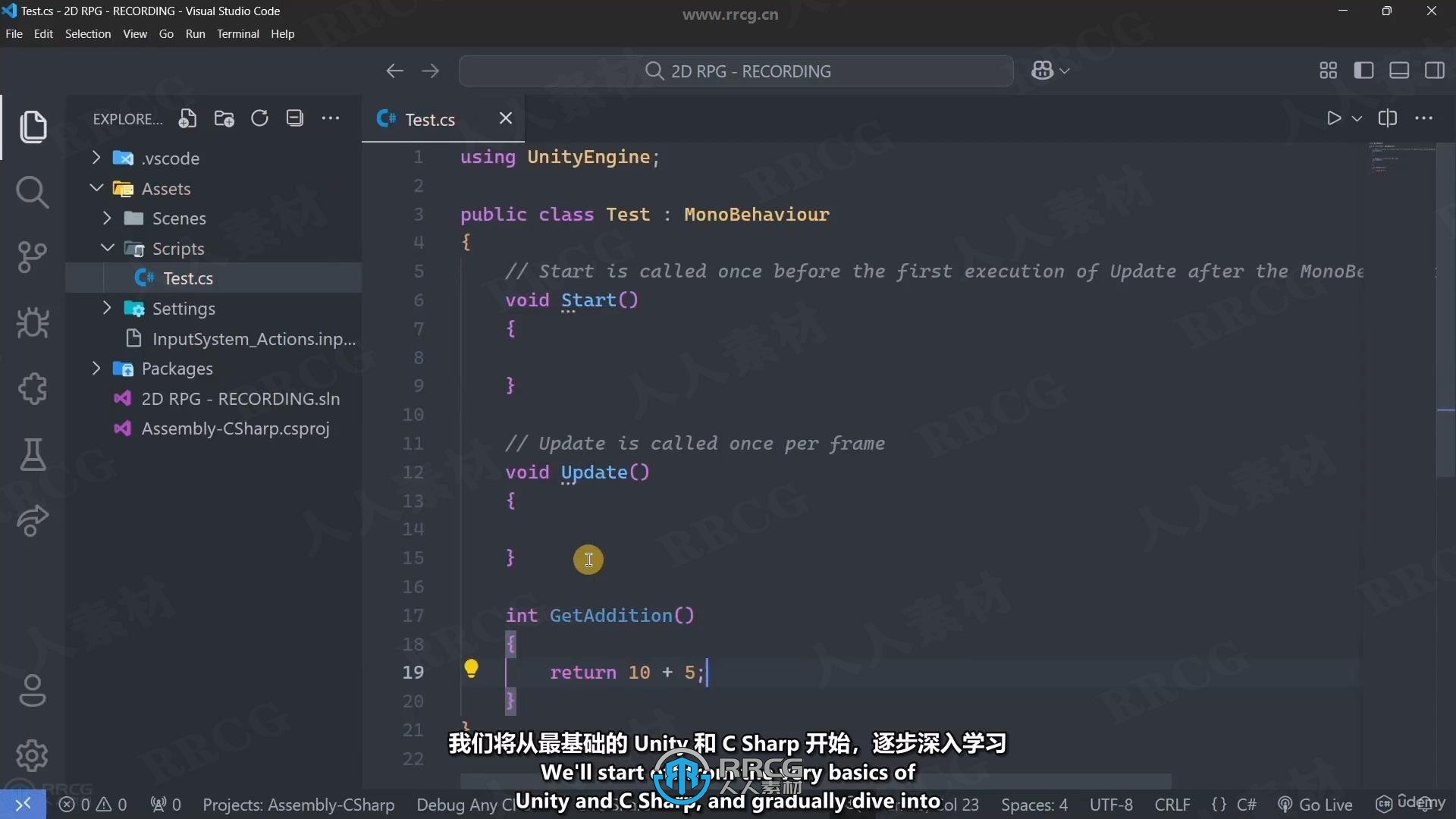Viewport: 1456px width, 819px height.
Task: Go forward in navigation history
Action: tap(431, 71)
